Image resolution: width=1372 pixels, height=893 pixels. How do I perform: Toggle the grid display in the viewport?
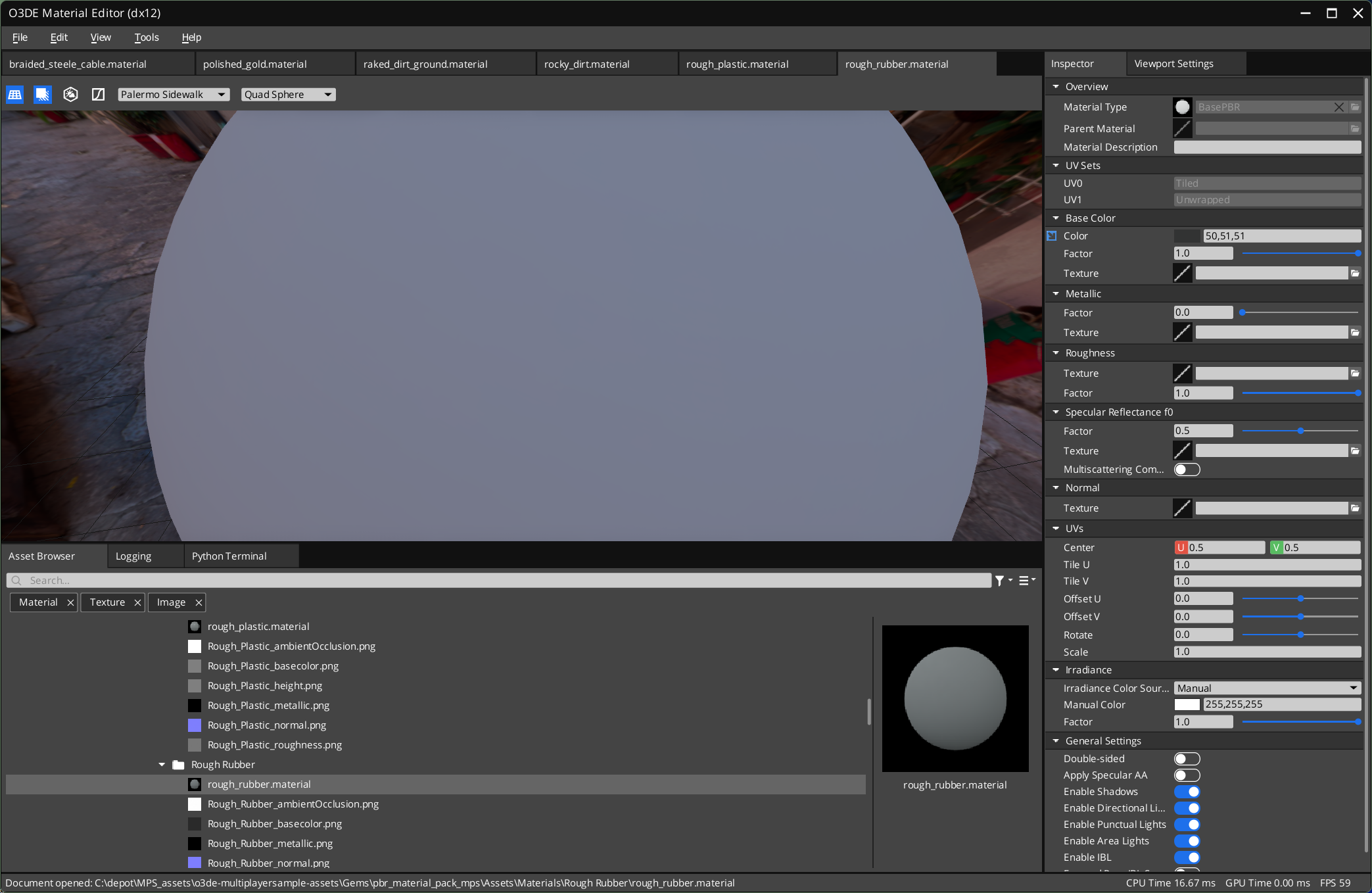(14, 94)
